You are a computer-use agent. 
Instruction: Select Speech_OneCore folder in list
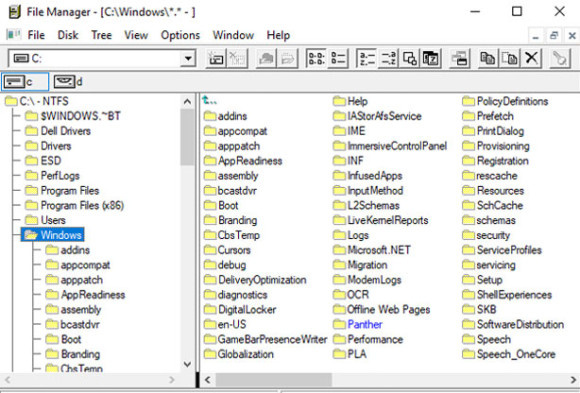[509, 354]
